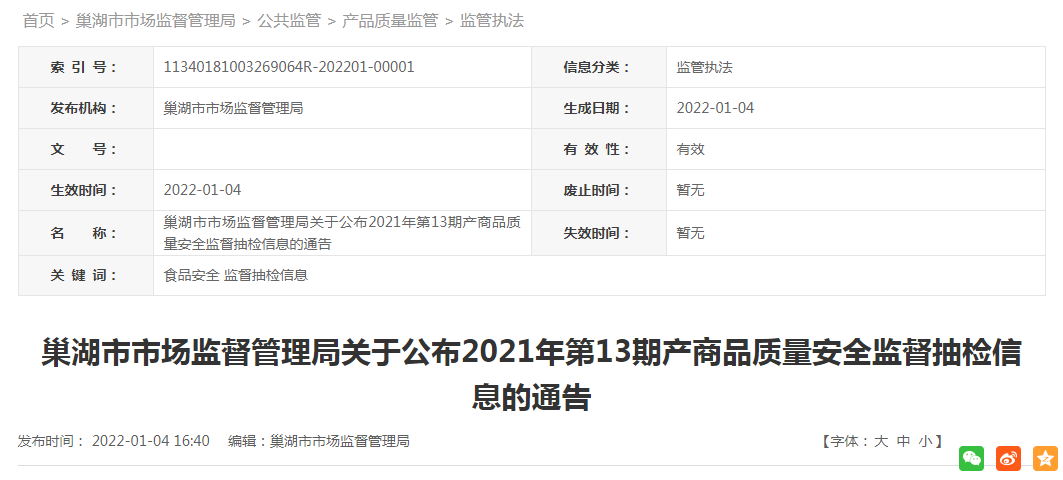
Task: Set font size to 小
Action: click(925, 441)
